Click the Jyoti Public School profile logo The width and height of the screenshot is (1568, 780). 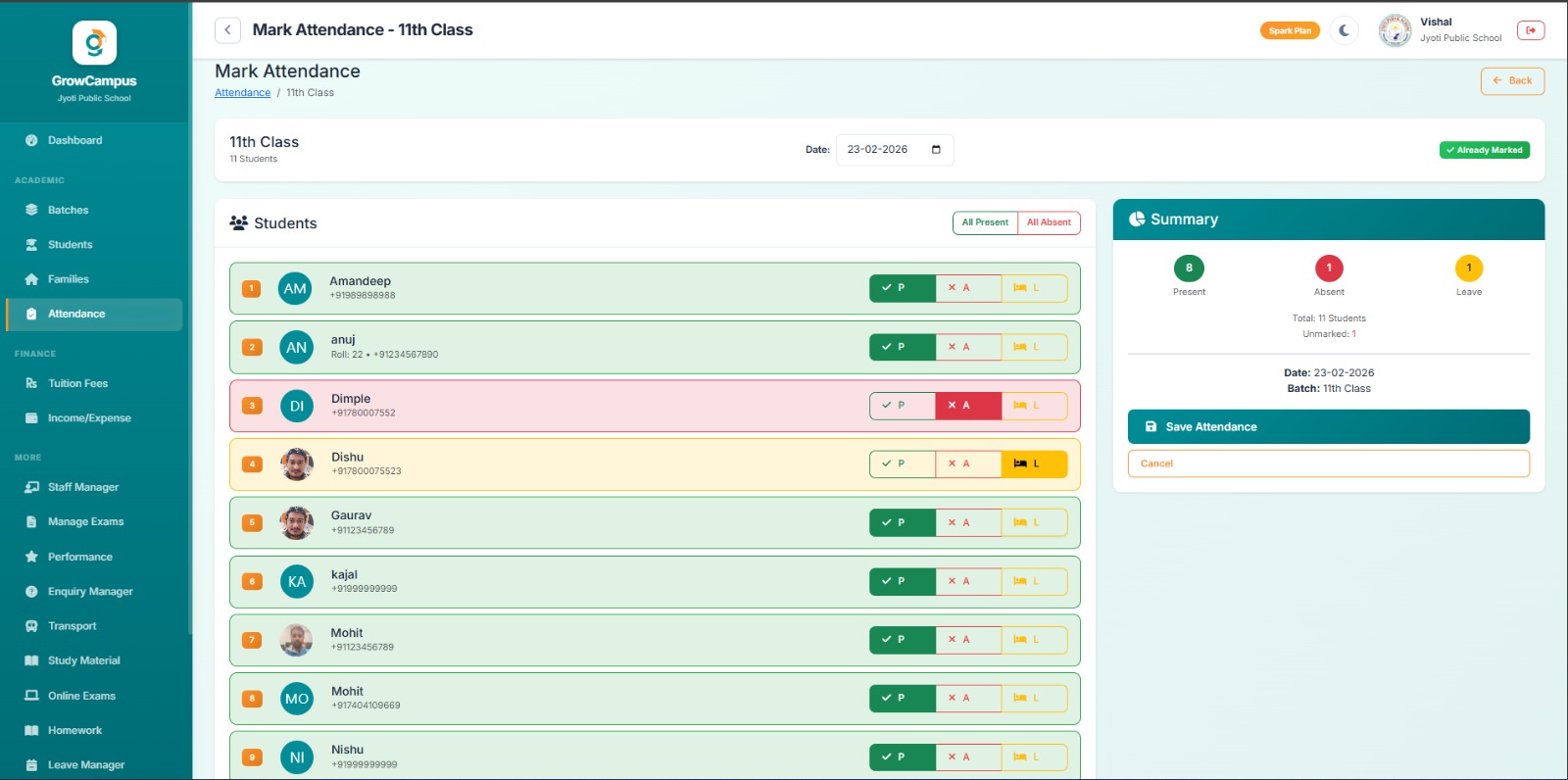pyautogui.click(x=1395, y=30)
